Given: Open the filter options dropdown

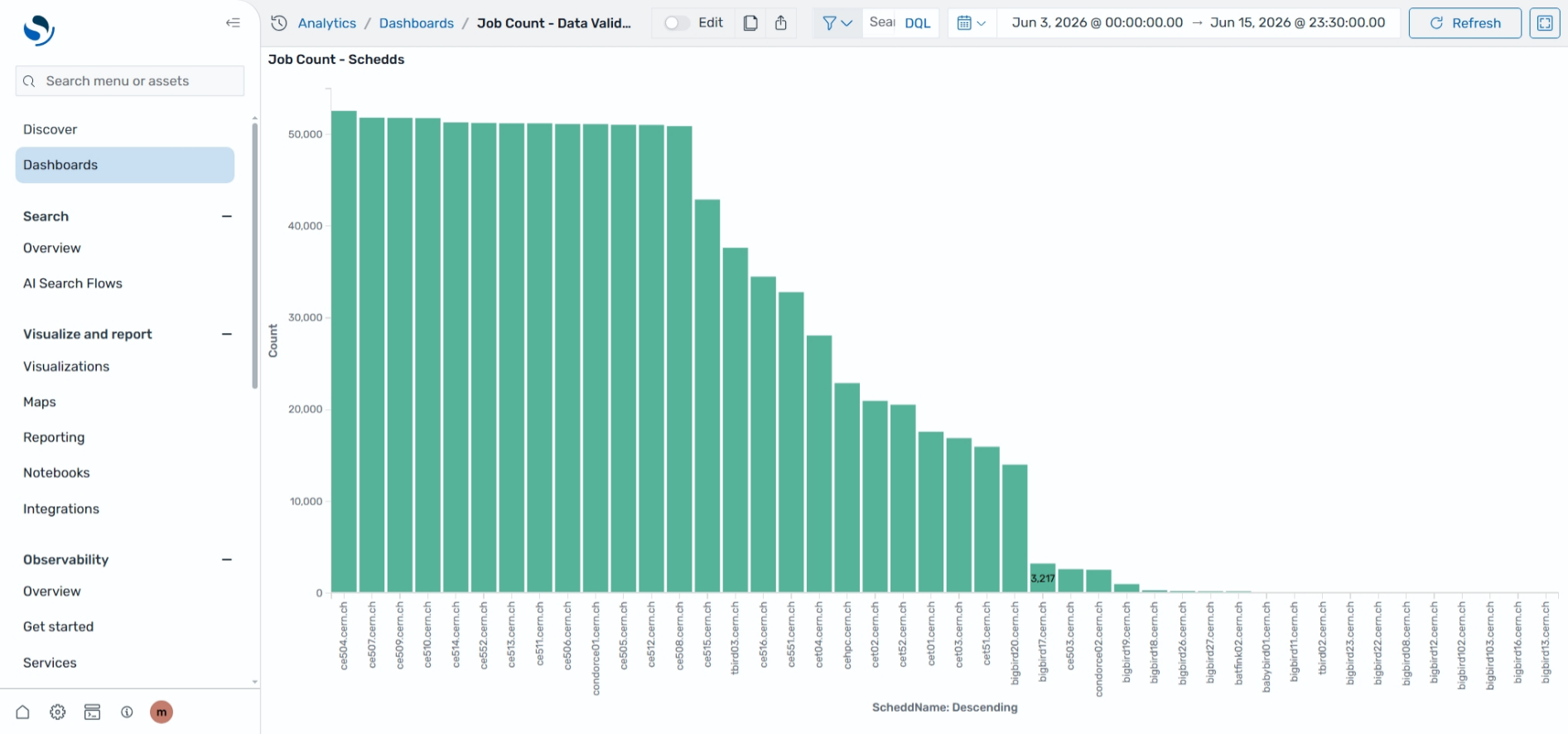Looking at the screenshot, I should (837, 23).
